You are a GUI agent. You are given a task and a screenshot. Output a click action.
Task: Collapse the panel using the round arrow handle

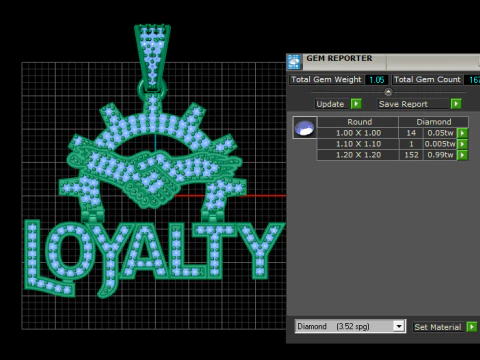coord(388,92)
